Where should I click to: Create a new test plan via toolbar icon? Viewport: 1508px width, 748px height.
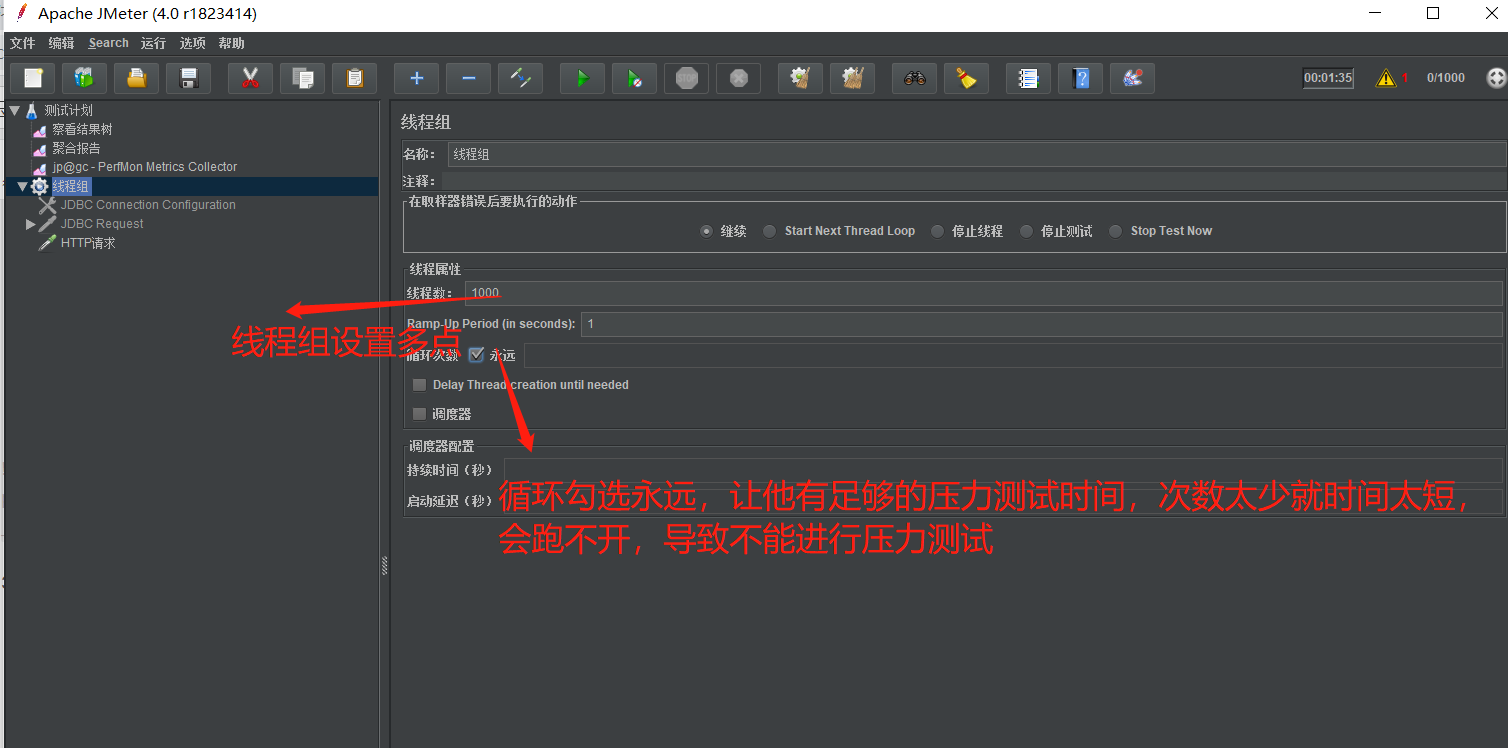[33, 78]
